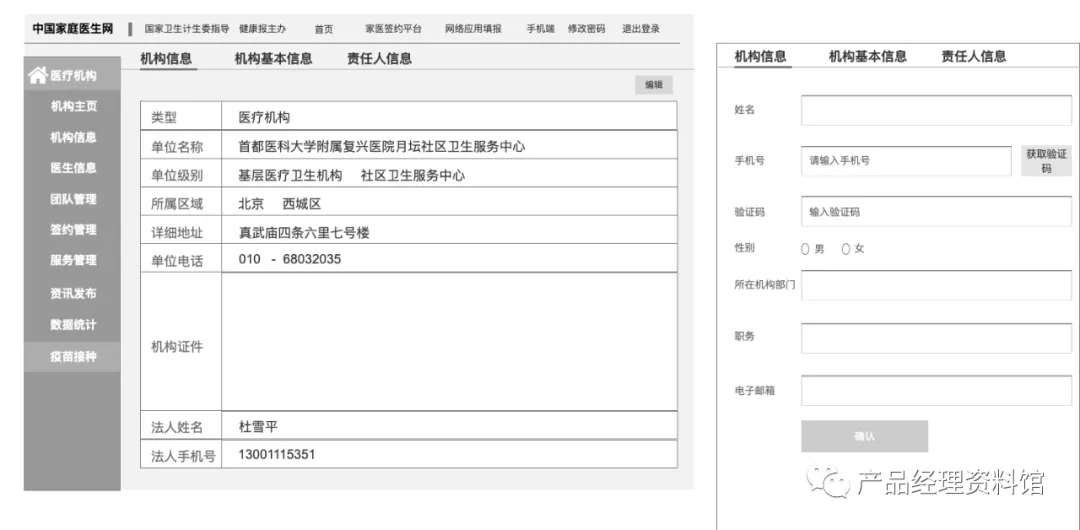Focus the 职务 input field
The height and width of the screenshot is (530, 1080).
coord(936,338)
